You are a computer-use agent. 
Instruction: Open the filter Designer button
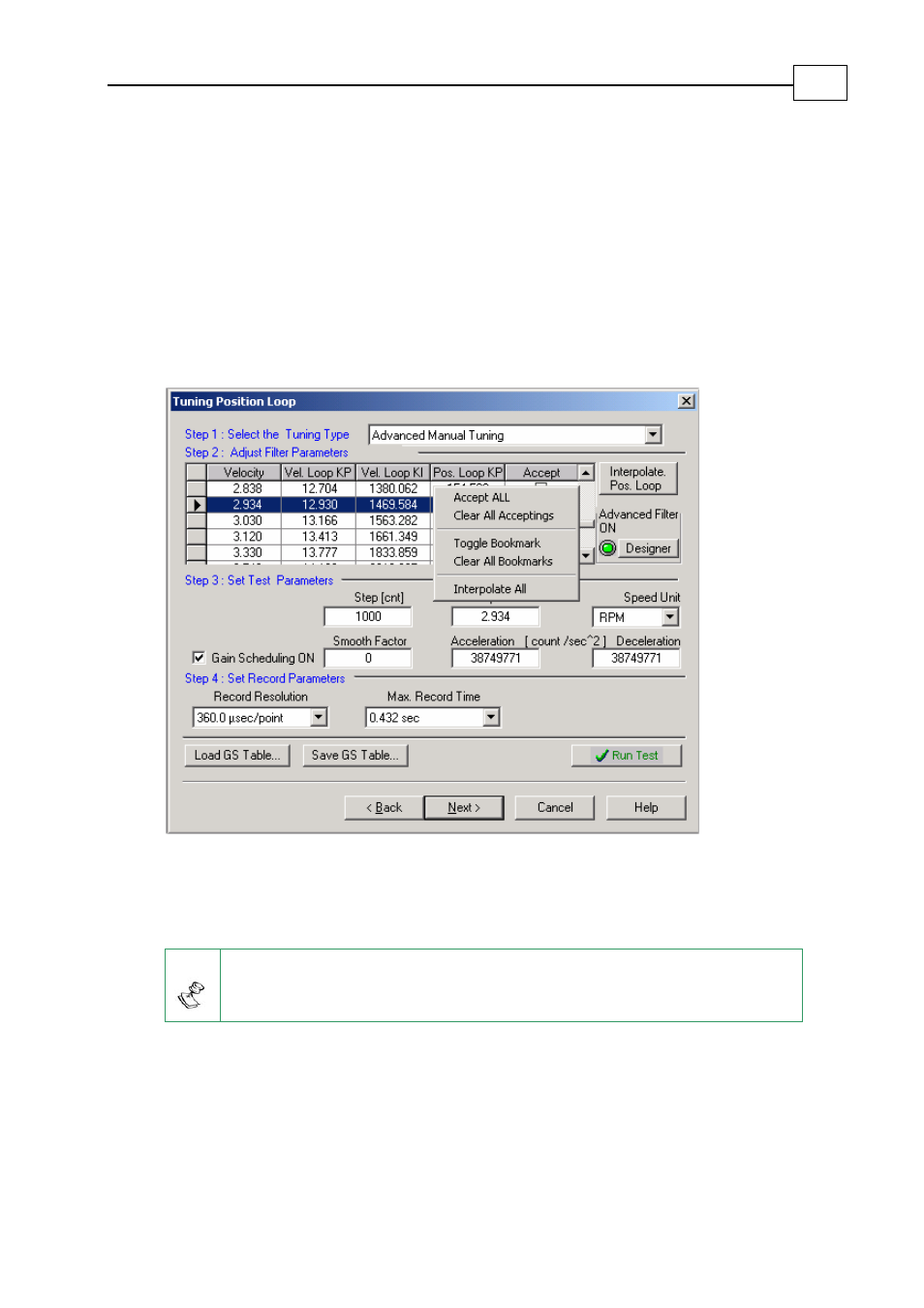tap(648, 548)
